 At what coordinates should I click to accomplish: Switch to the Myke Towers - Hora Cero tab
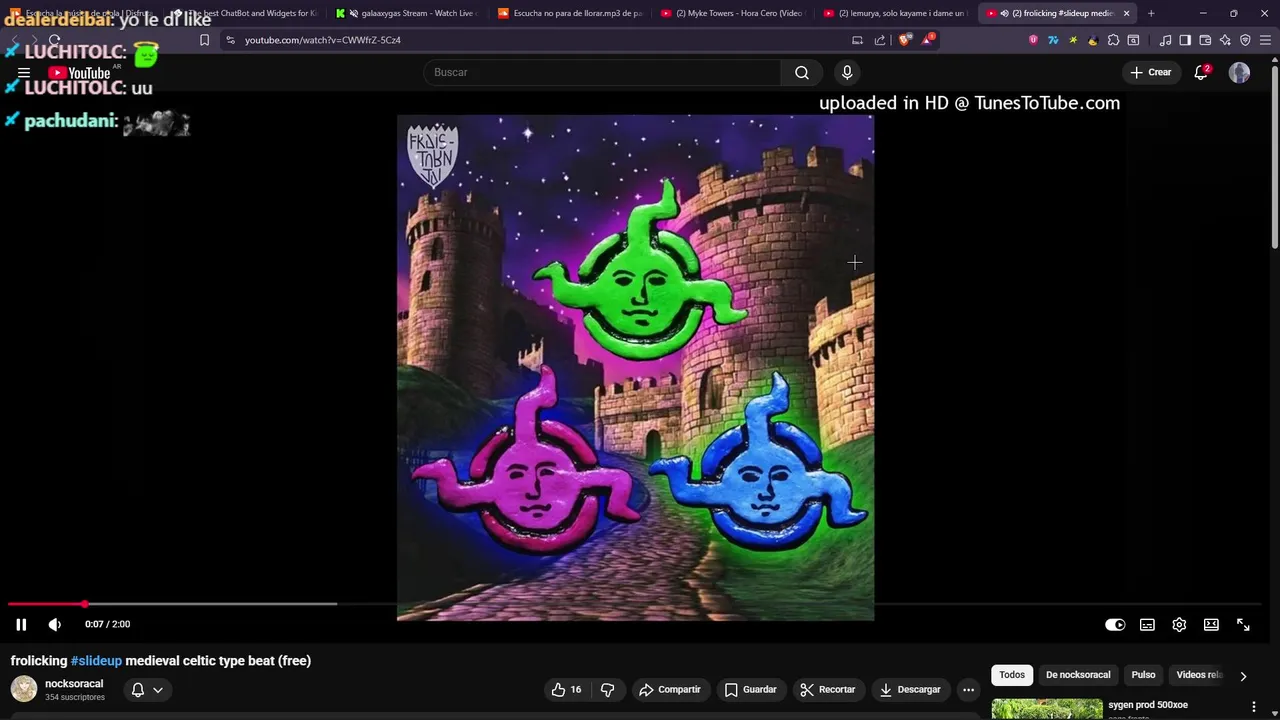[x=733, y=13]
